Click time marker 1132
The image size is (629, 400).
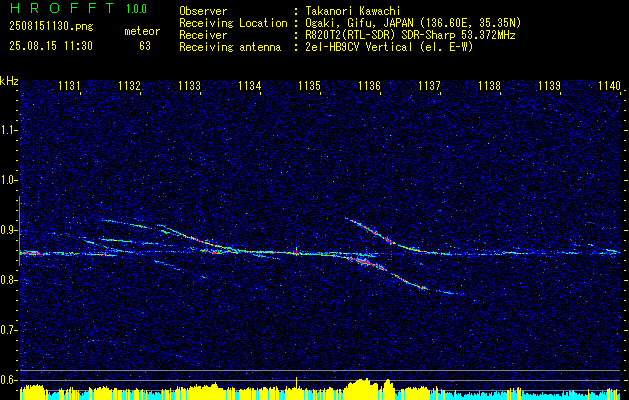tap(130, 85)
